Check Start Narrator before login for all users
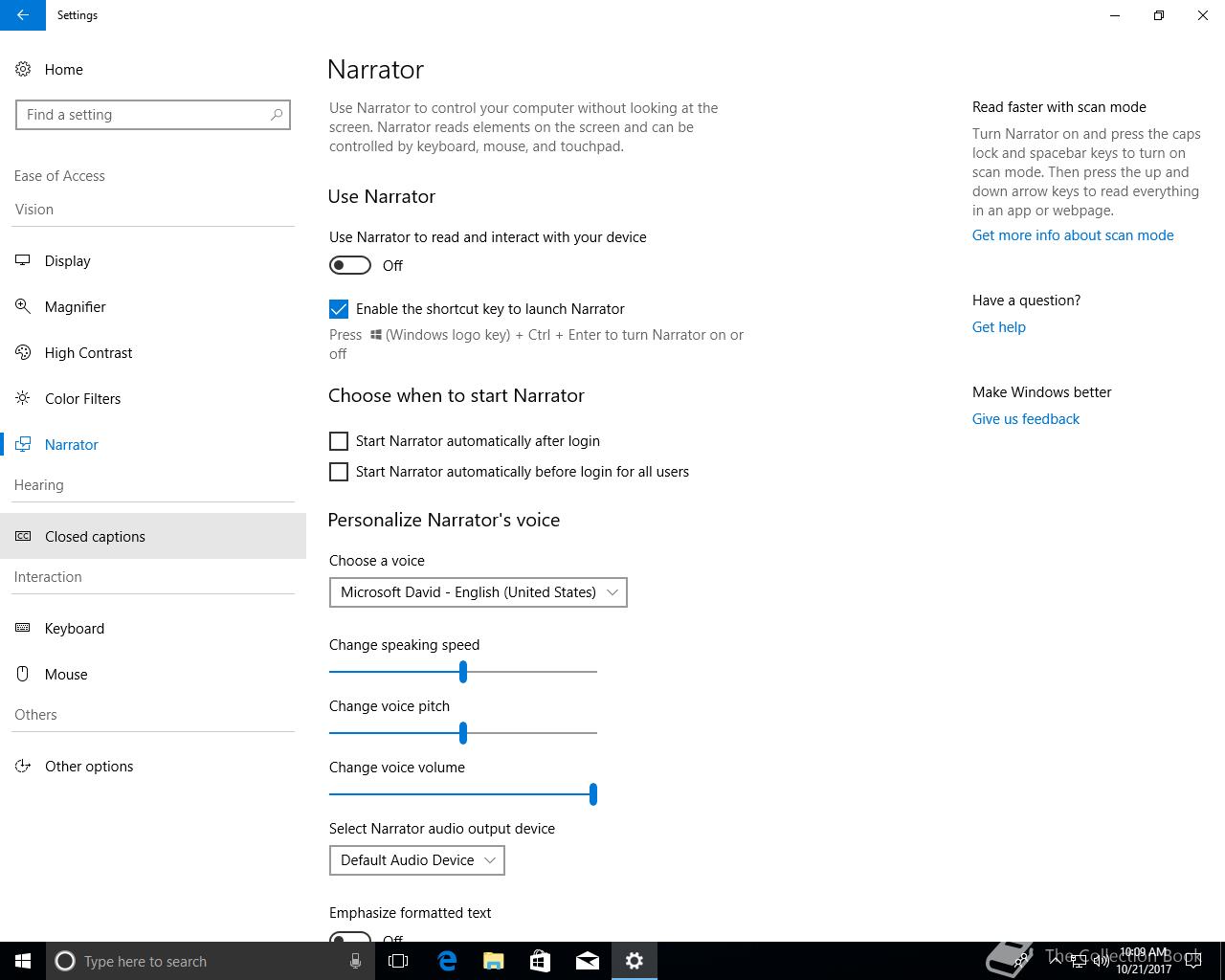1225x980 pixels. [339, 472]
